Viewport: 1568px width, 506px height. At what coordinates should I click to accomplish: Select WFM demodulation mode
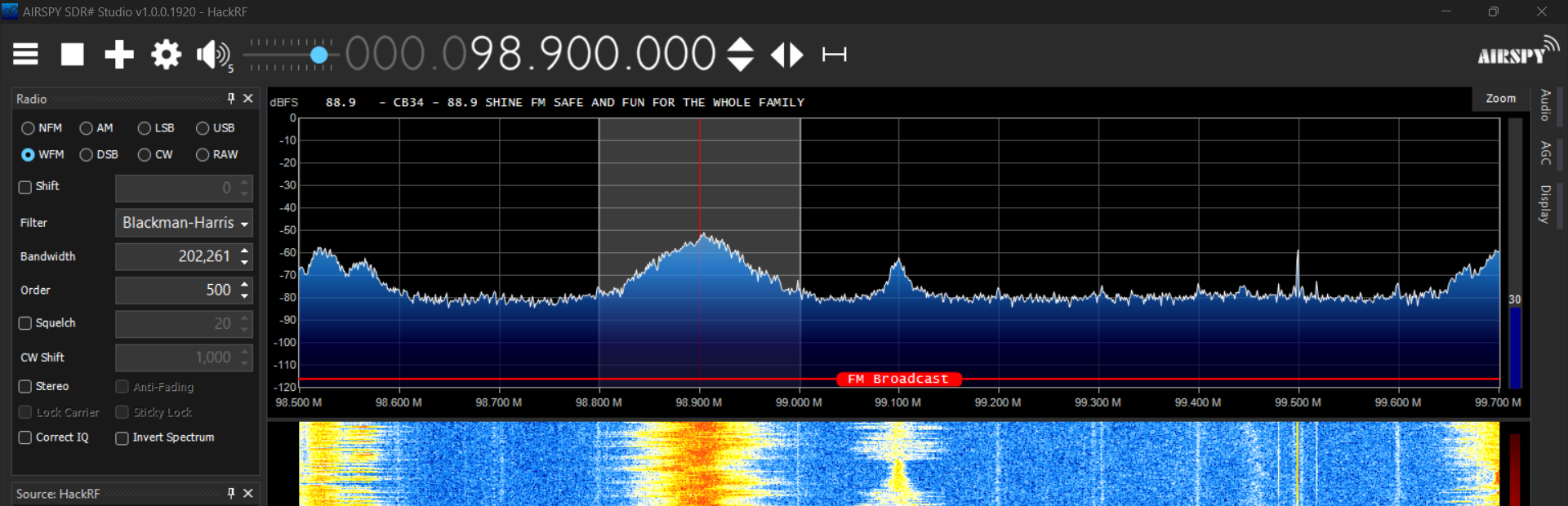[x=42, y=154]
